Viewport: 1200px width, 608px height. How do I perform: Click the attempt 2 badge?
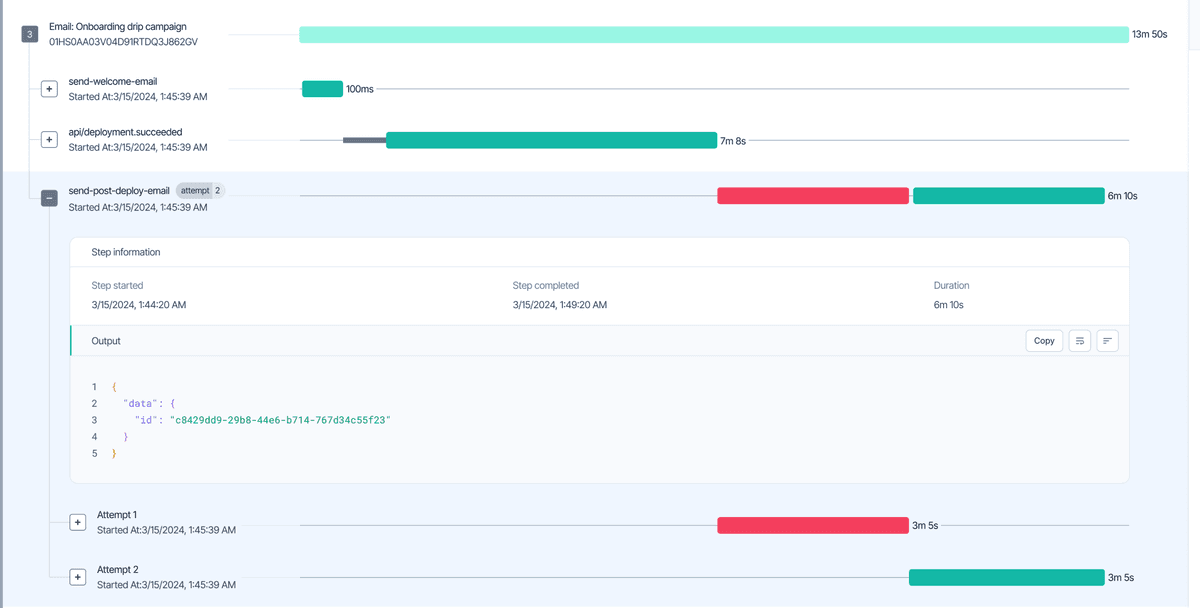pyautogui.click(x=199, y=189)
